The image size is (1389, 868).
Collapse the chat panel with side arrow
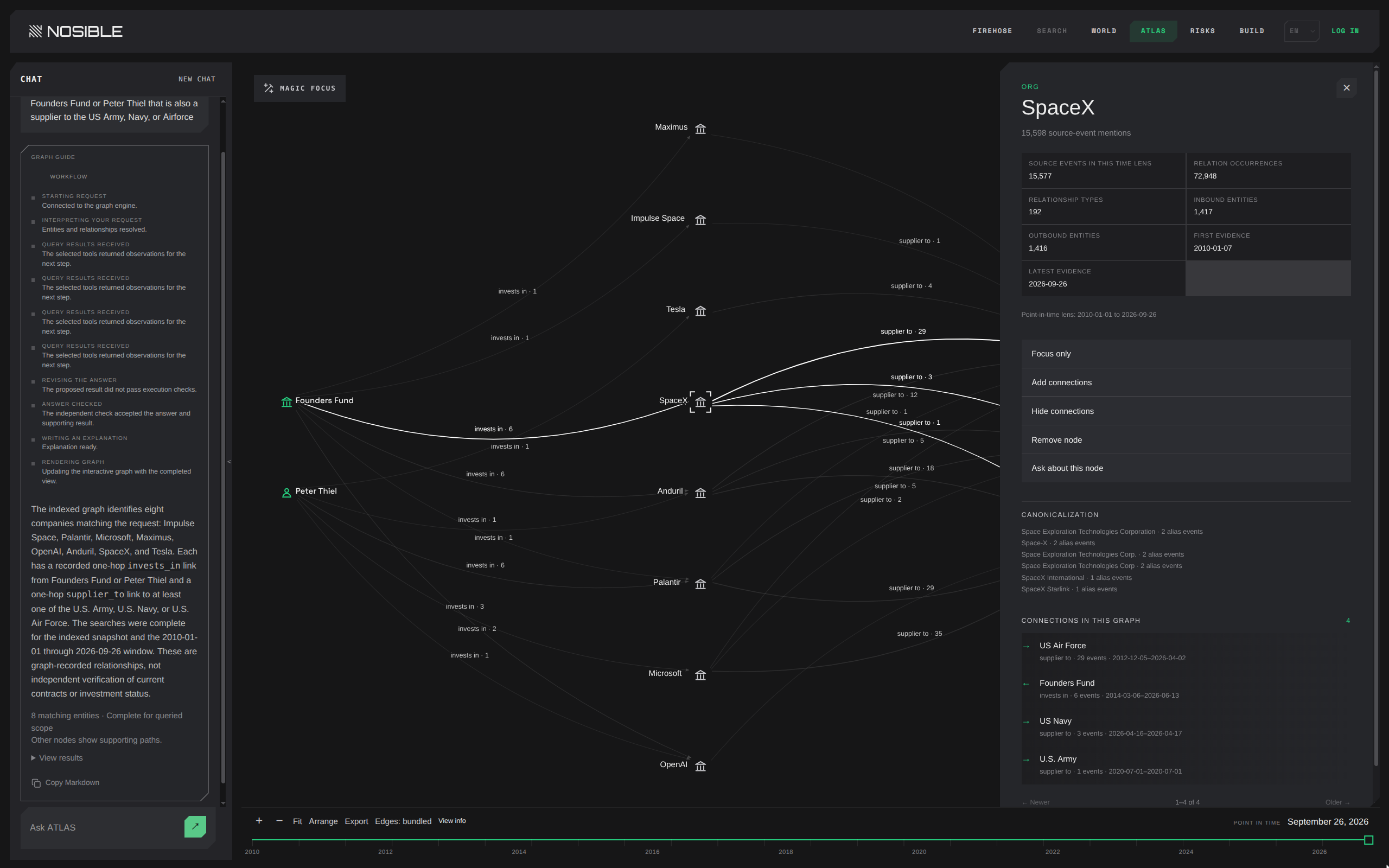pyautogui.click(x=229, y=462)
